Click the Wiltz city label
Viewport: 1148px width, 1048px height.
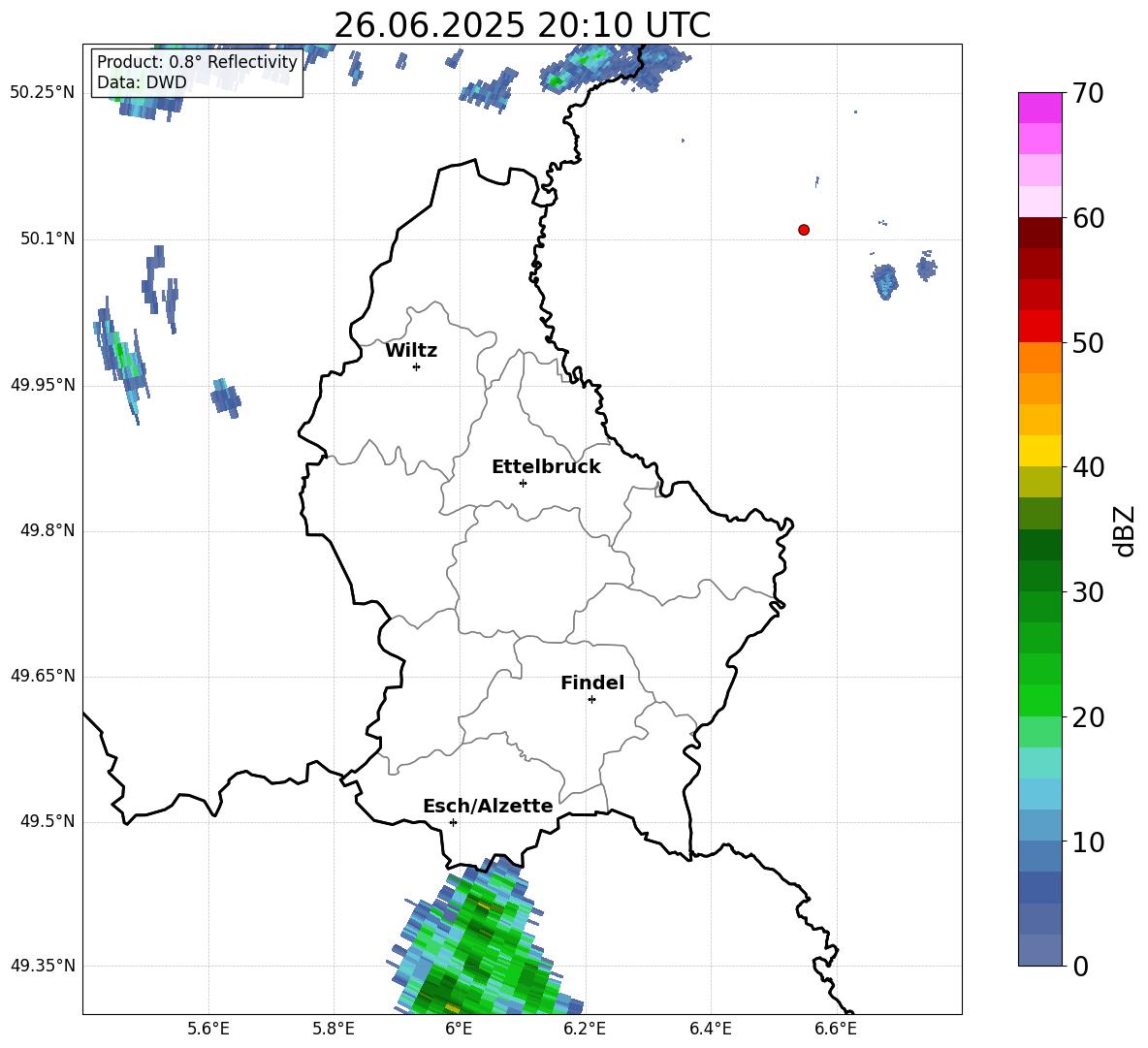[x=411, y=351]
